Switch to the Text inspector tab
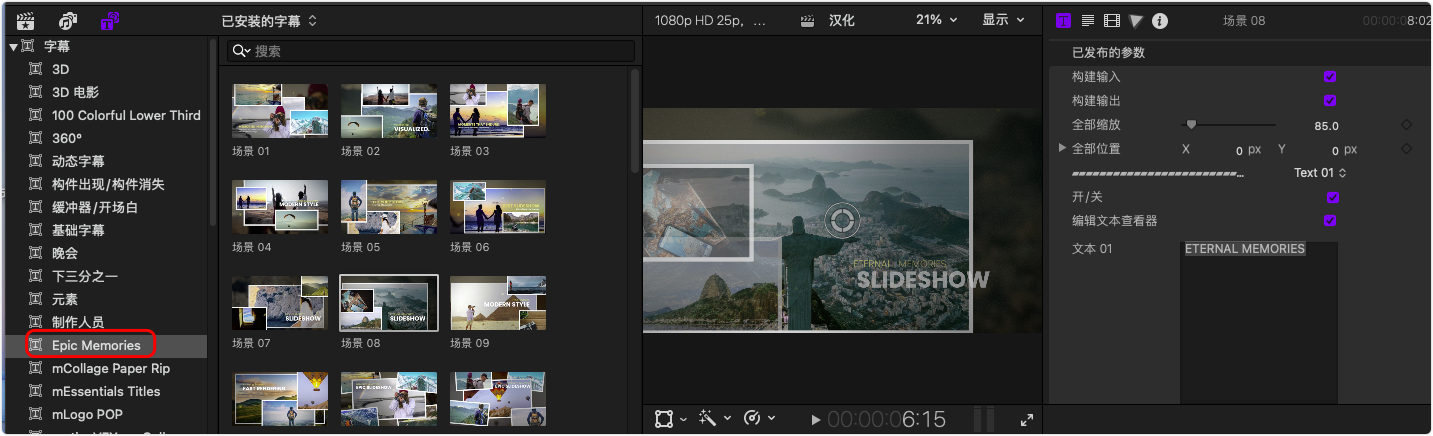This screenshot has width=1433, height=436. point(1088,20)
